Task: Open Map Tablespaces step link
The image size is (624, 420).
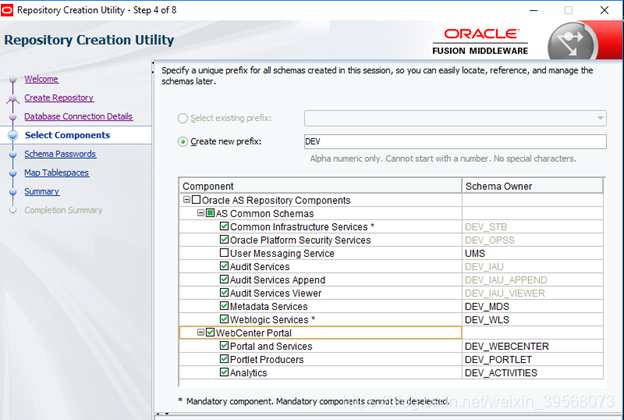Action: (57, 173)
